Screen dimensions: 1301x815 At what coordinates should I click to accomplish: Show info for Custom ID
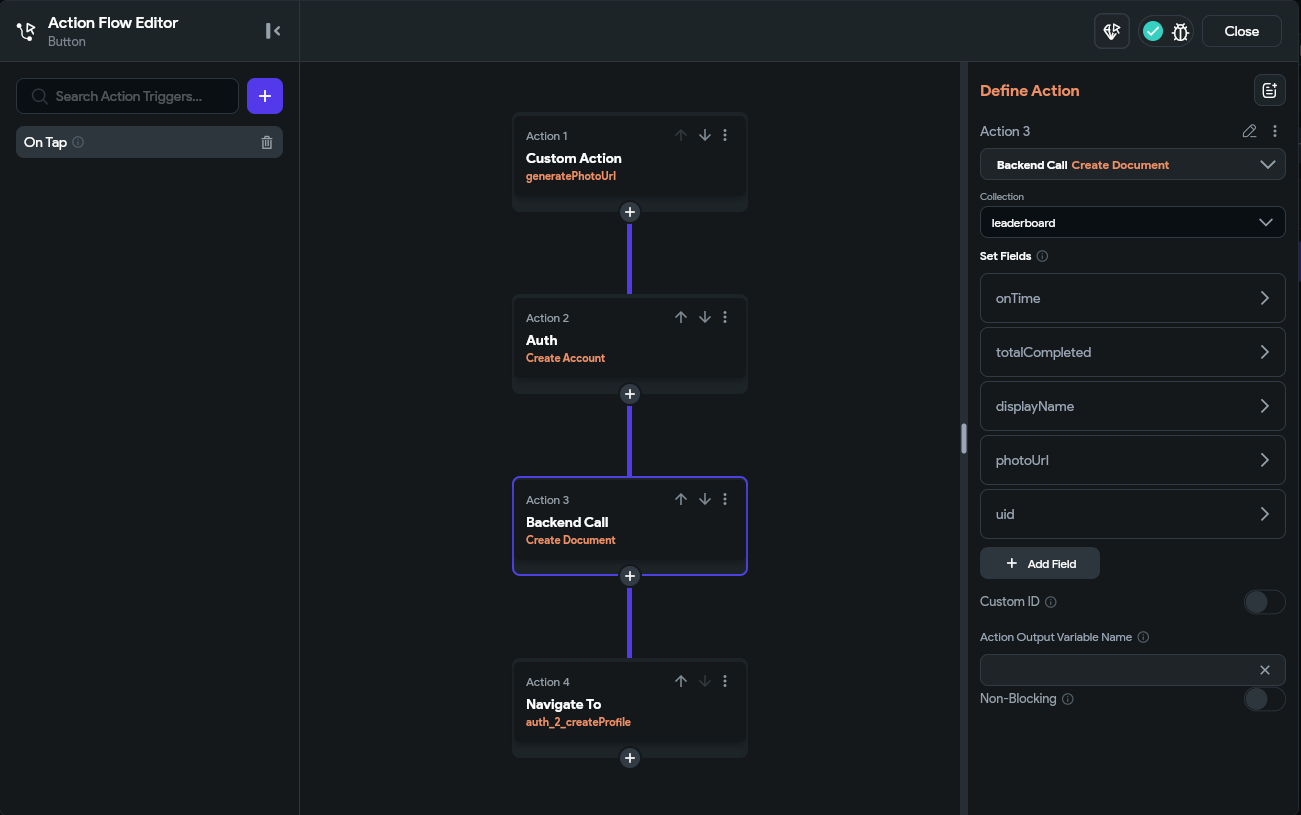1050,602
